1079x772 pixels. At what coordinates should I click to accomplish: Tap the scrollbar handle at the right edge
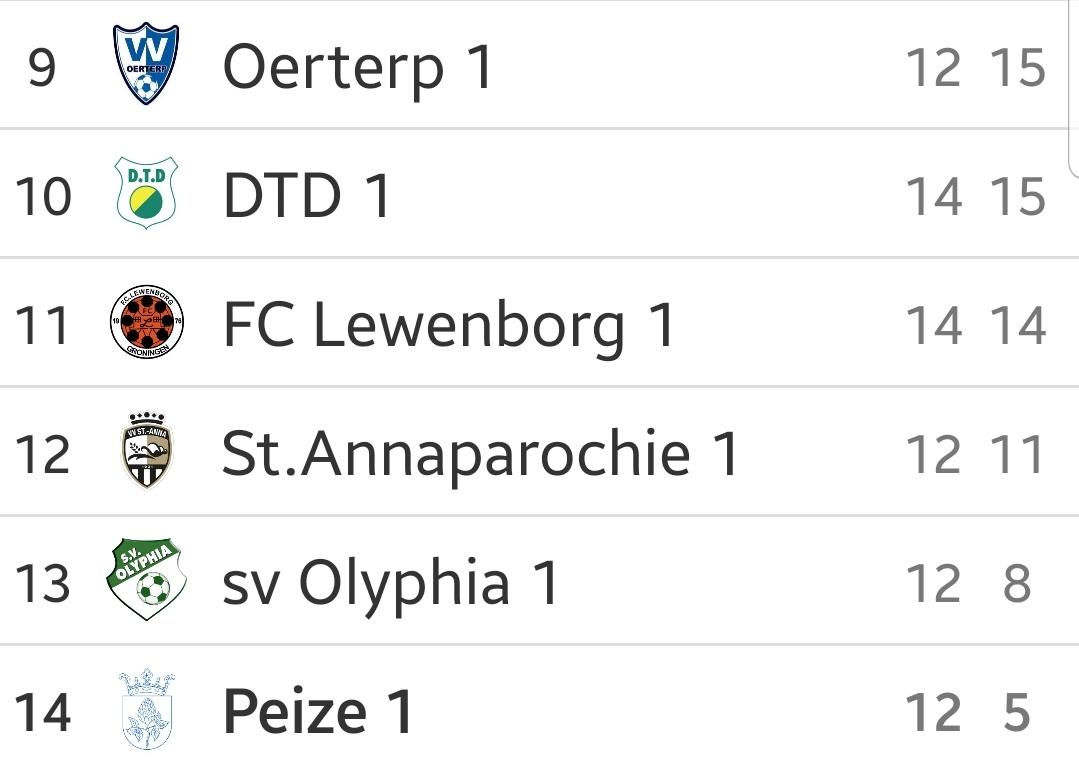coord(1074,89)
